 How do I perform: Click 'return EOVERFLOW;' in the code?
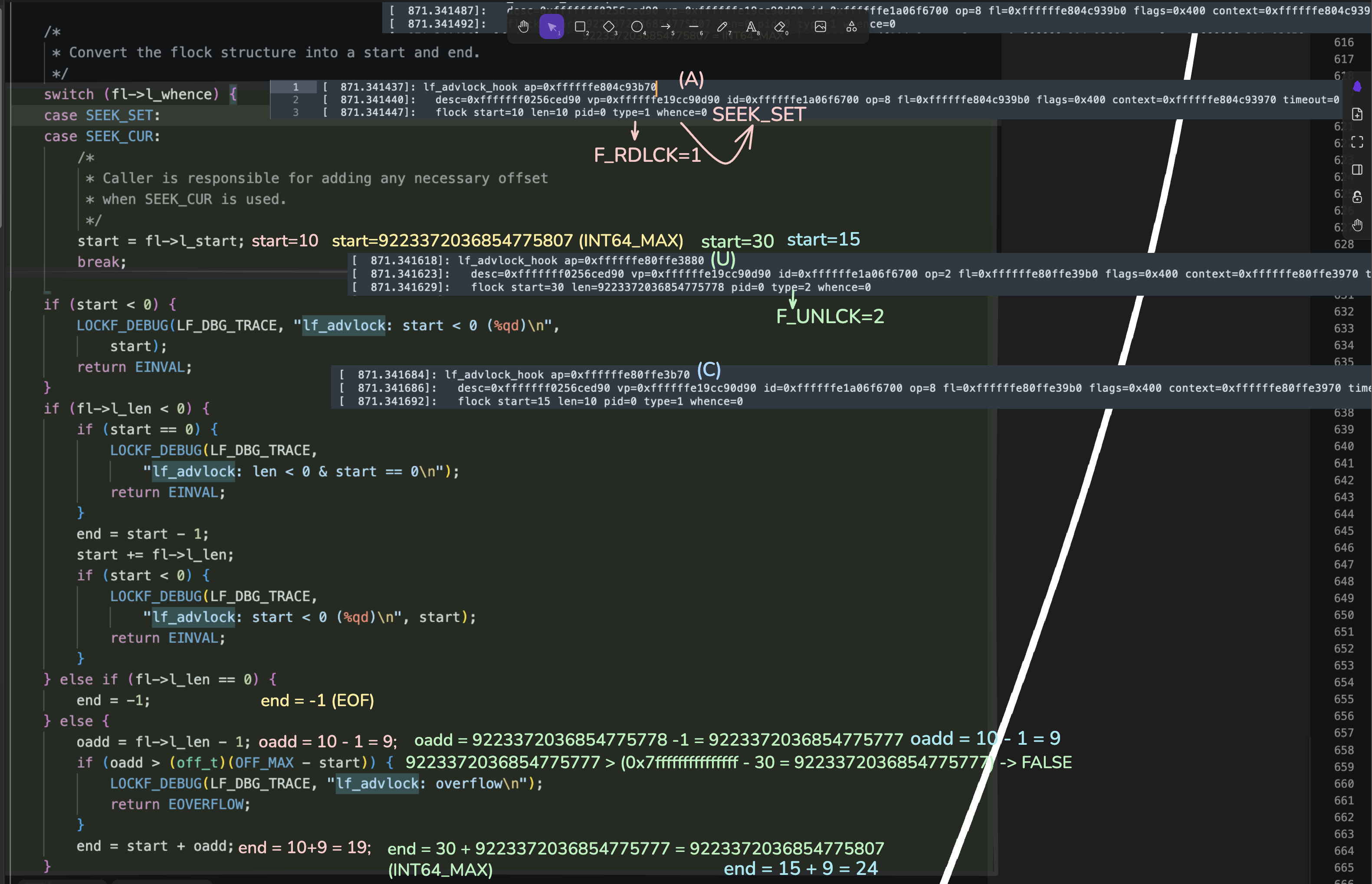point(181,804)
